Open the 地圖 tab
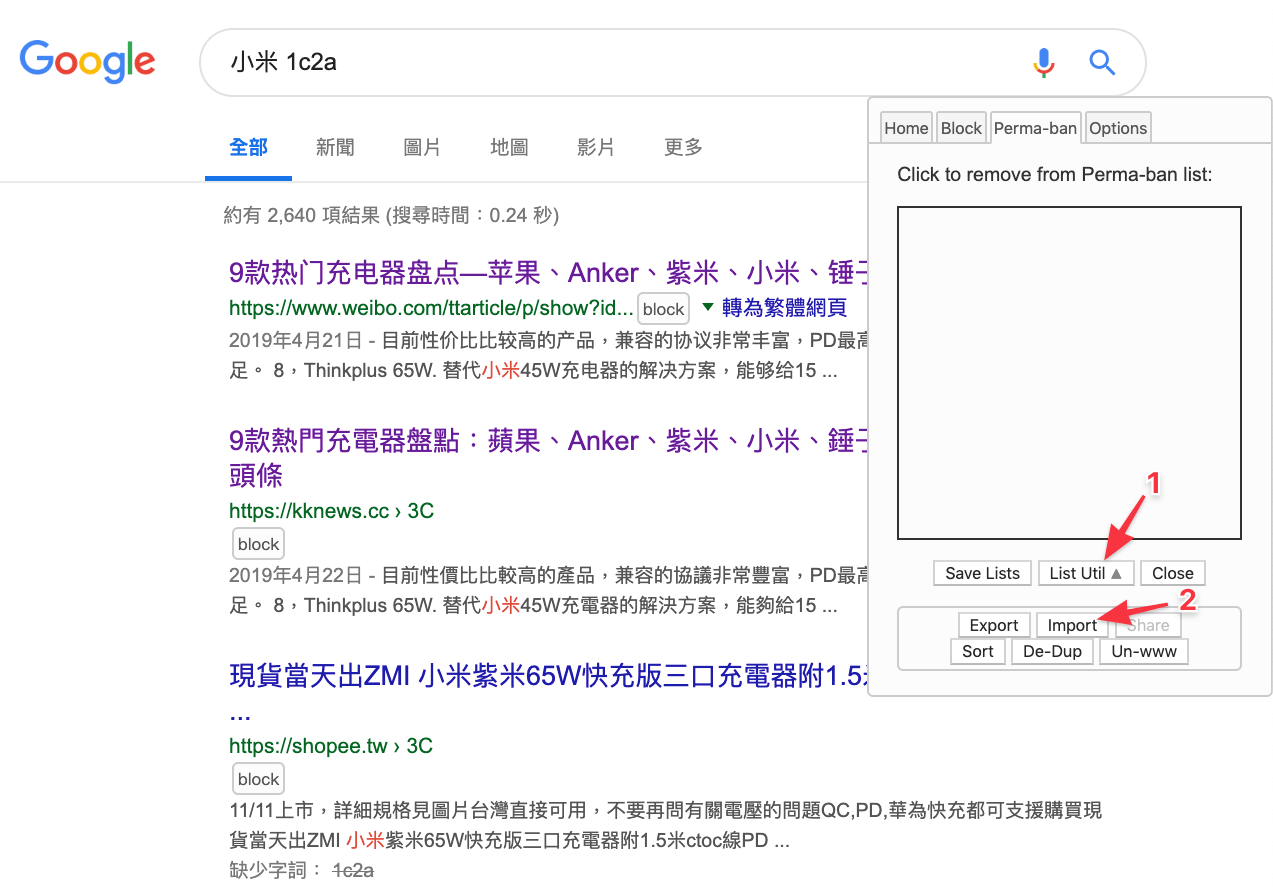The height and width of the screenshot is (887, 1273). [x=509, y=147]
